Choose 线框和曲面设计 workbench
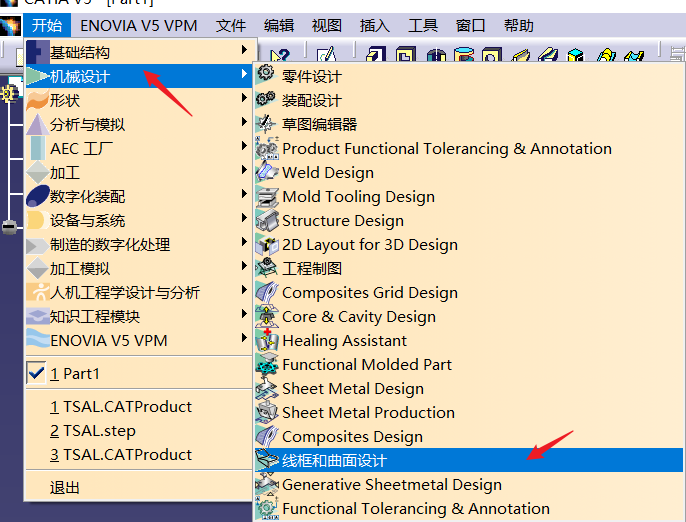686x522 pixels. pyautogui.click(x=334, y=461)
